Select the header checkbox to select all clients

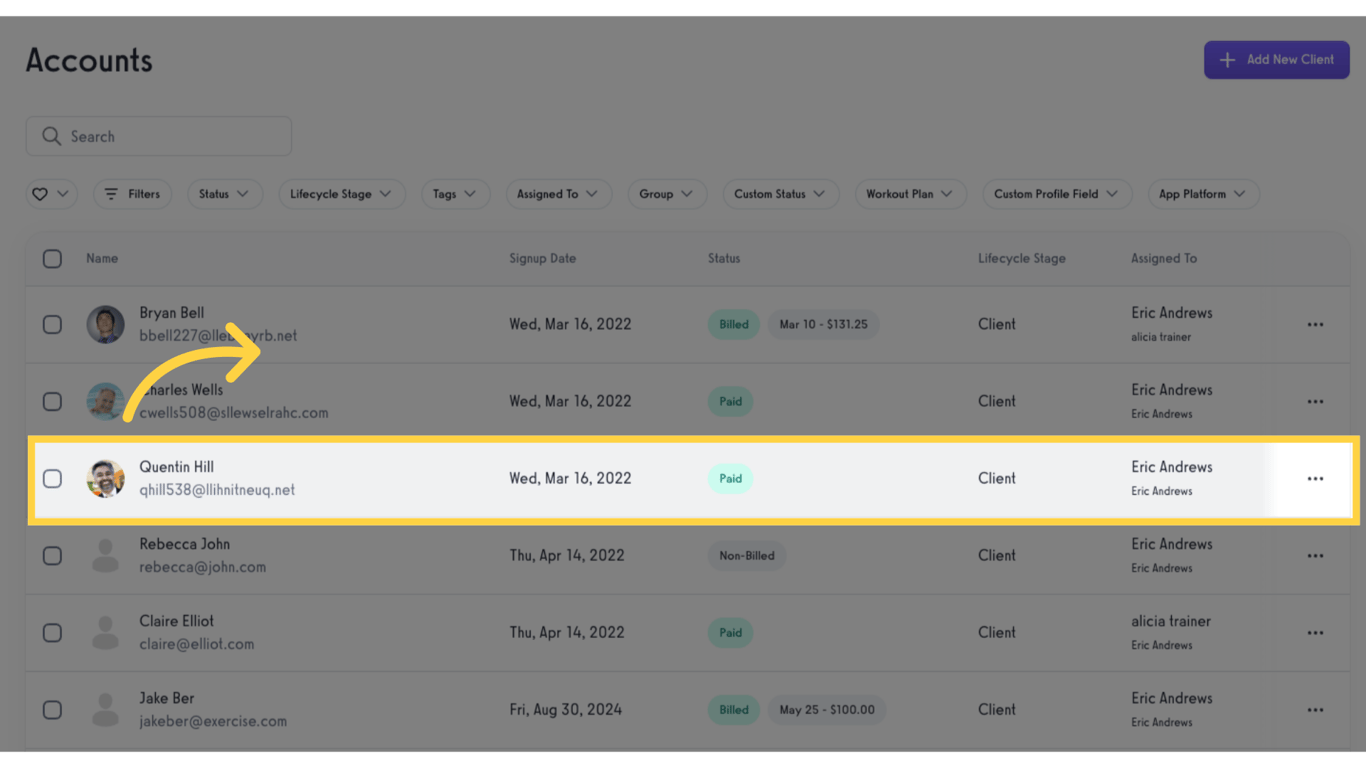tap(52, 258)
